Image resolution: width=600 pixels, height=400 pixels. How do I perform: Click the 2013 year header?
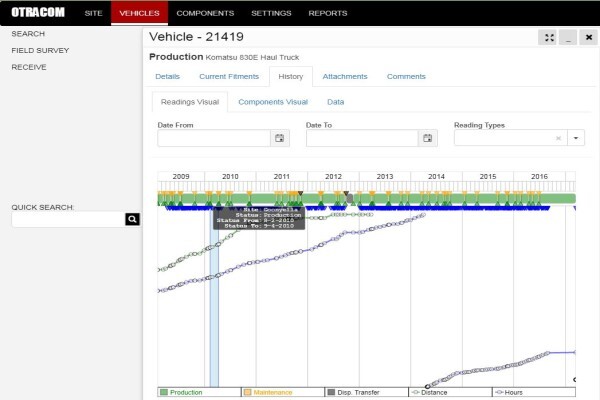click(385, 176)
